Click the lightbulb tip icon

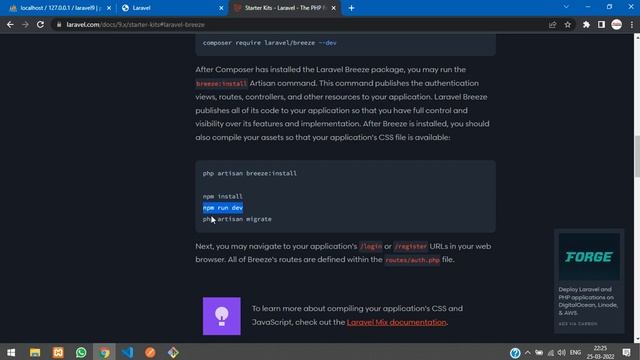222,316
